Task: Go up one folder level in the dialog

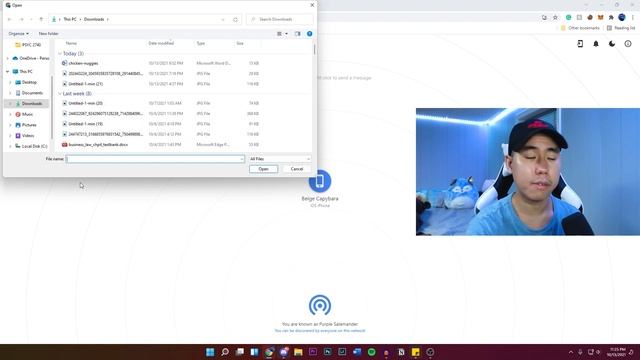Action: (x=41, y=19)
